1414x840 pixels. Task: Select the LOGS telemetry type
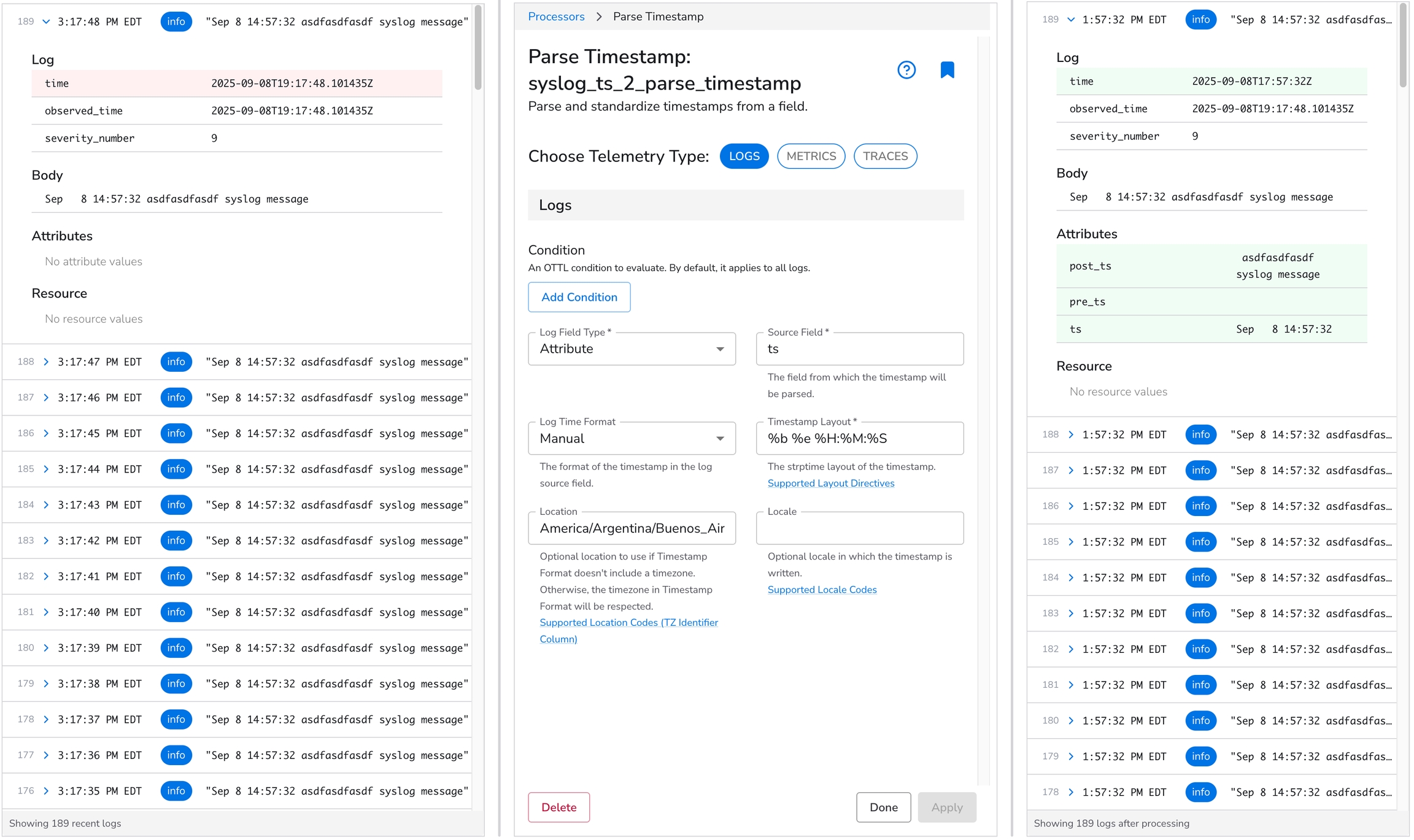point(744,156)
